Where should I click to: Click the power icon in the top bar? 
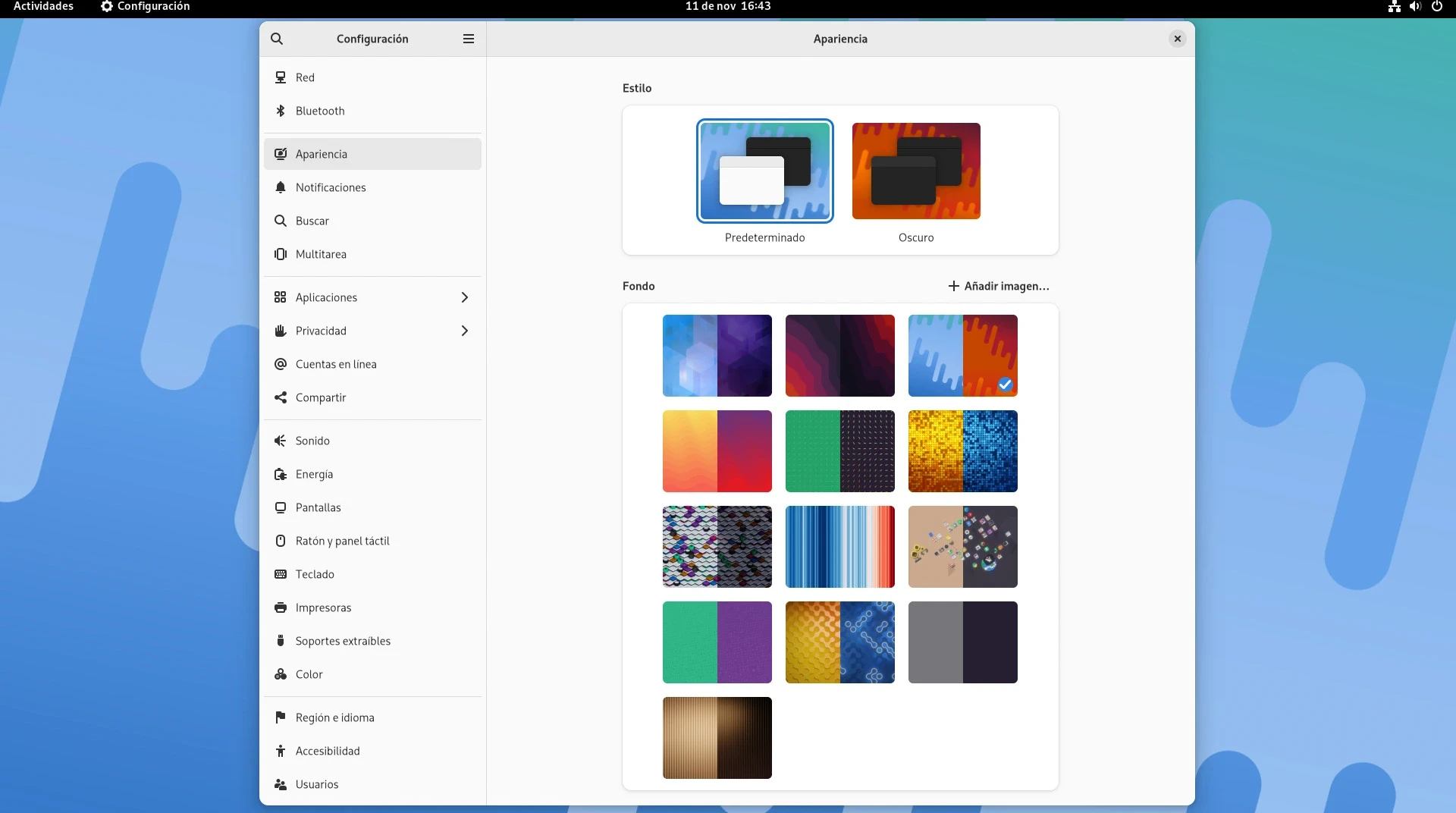pos(1436,6)
